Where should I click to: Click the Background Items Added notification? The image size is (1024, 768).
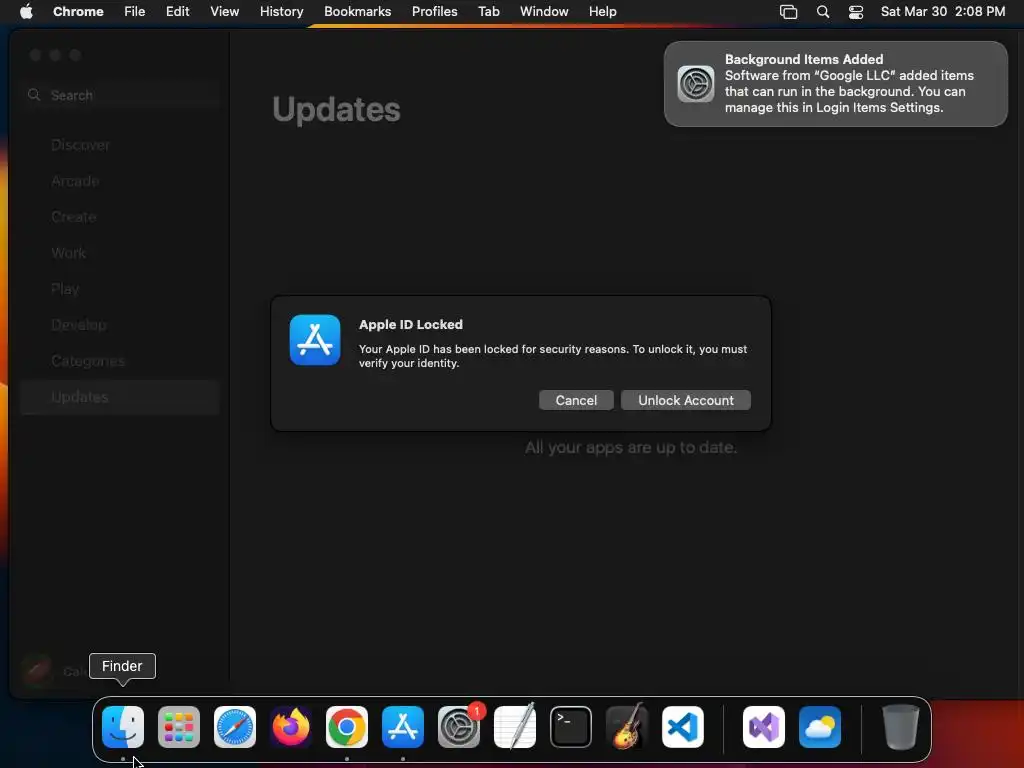[x=836, y=84]
